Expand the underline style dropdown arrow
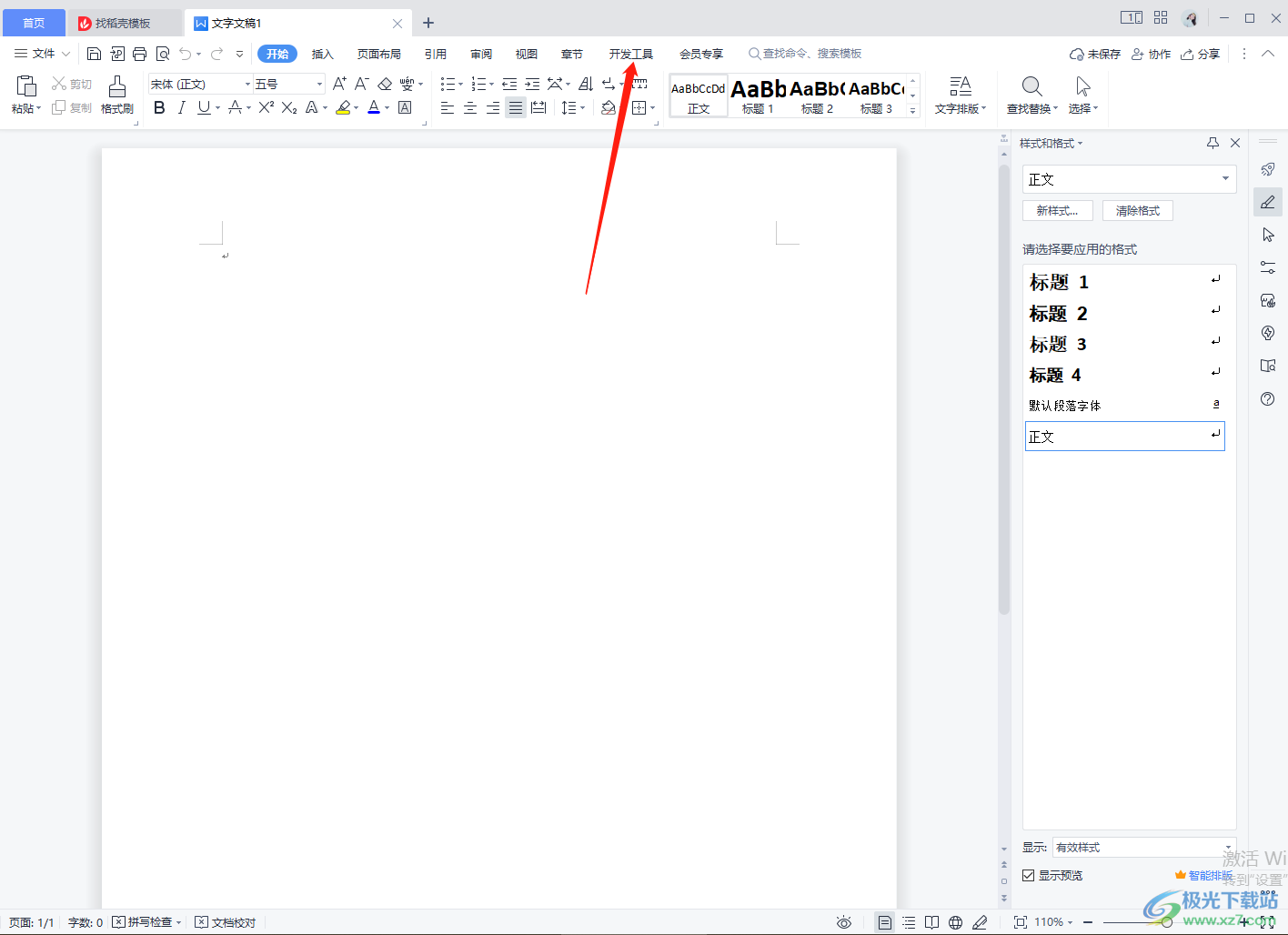 218,108
